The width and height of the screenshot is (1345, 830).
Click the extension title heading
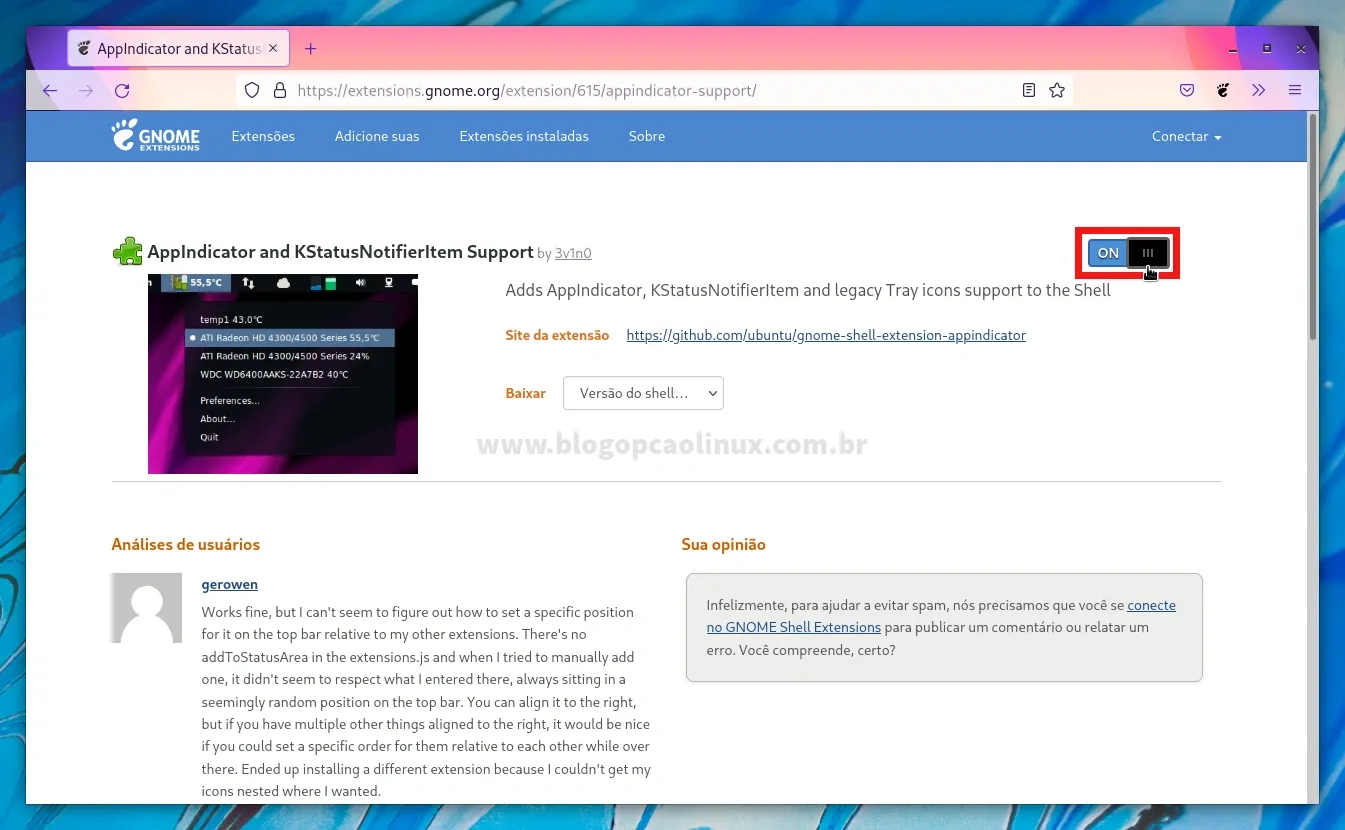click(x=340, y=252)
